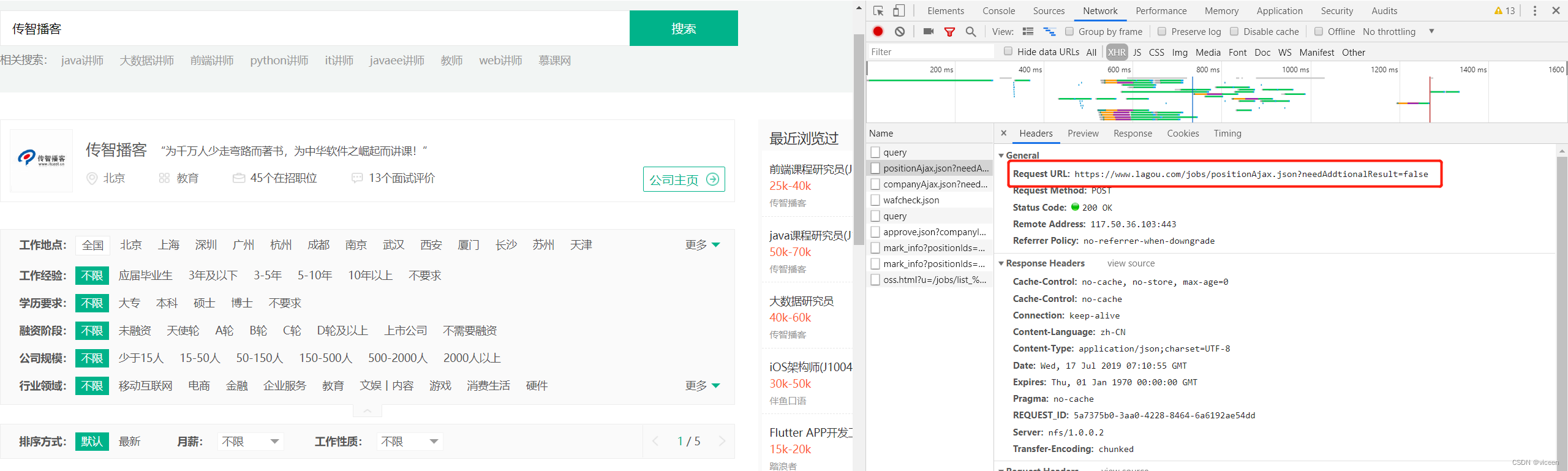
Task: Open the Performance tab
Action: 1161,11
